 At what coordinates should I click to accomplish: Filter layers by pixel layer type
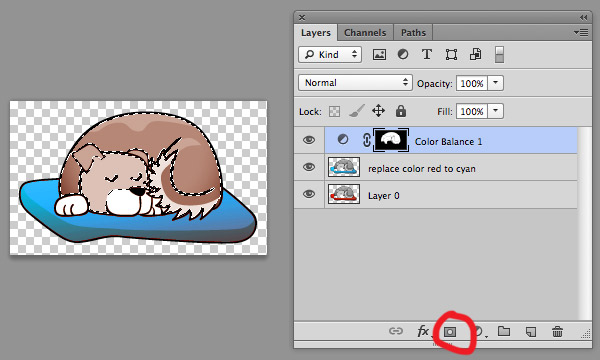coord(379,54)
